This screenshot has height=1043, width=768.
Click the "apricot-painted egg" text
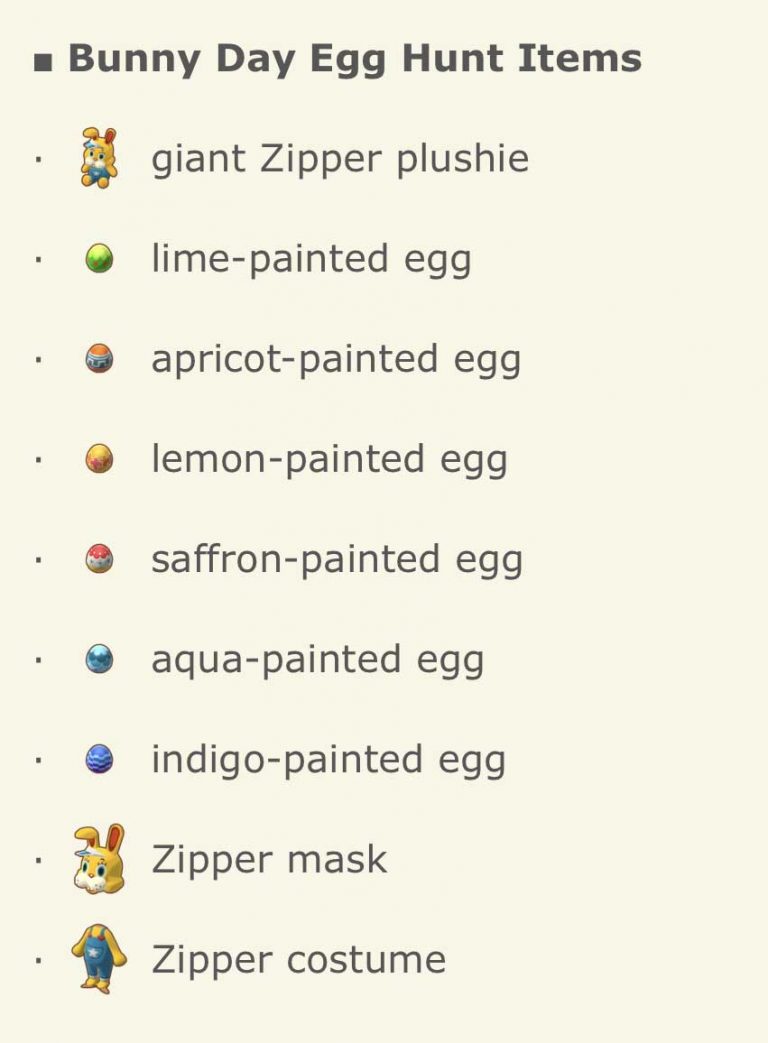point(336,359)
